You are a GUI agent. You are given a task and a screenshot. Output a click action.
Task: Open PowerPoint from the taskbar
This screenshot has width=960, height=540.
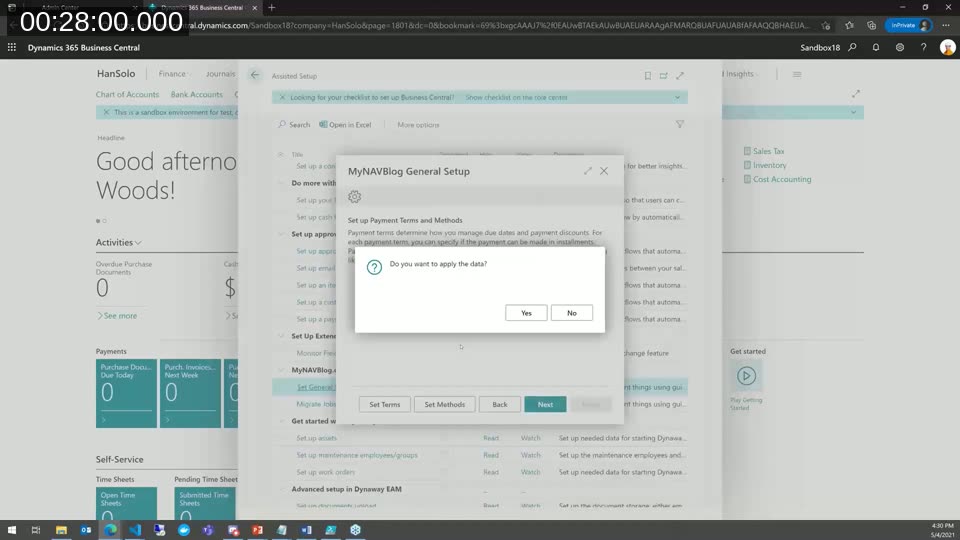257,530
